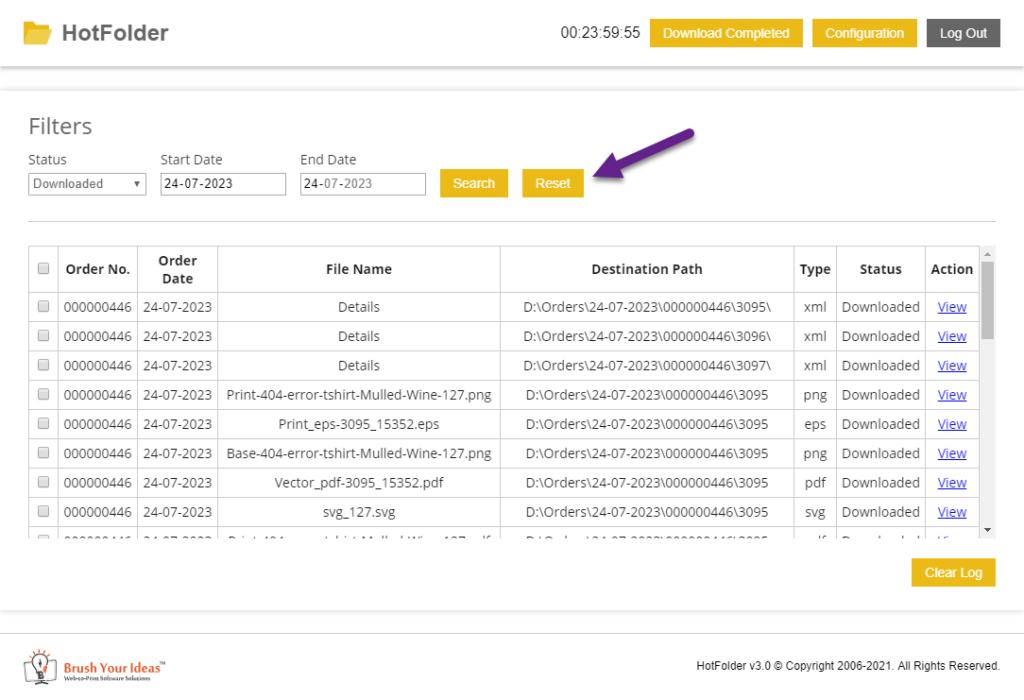Click the HotFolder yellow folder logo icon

coord(37,33)
